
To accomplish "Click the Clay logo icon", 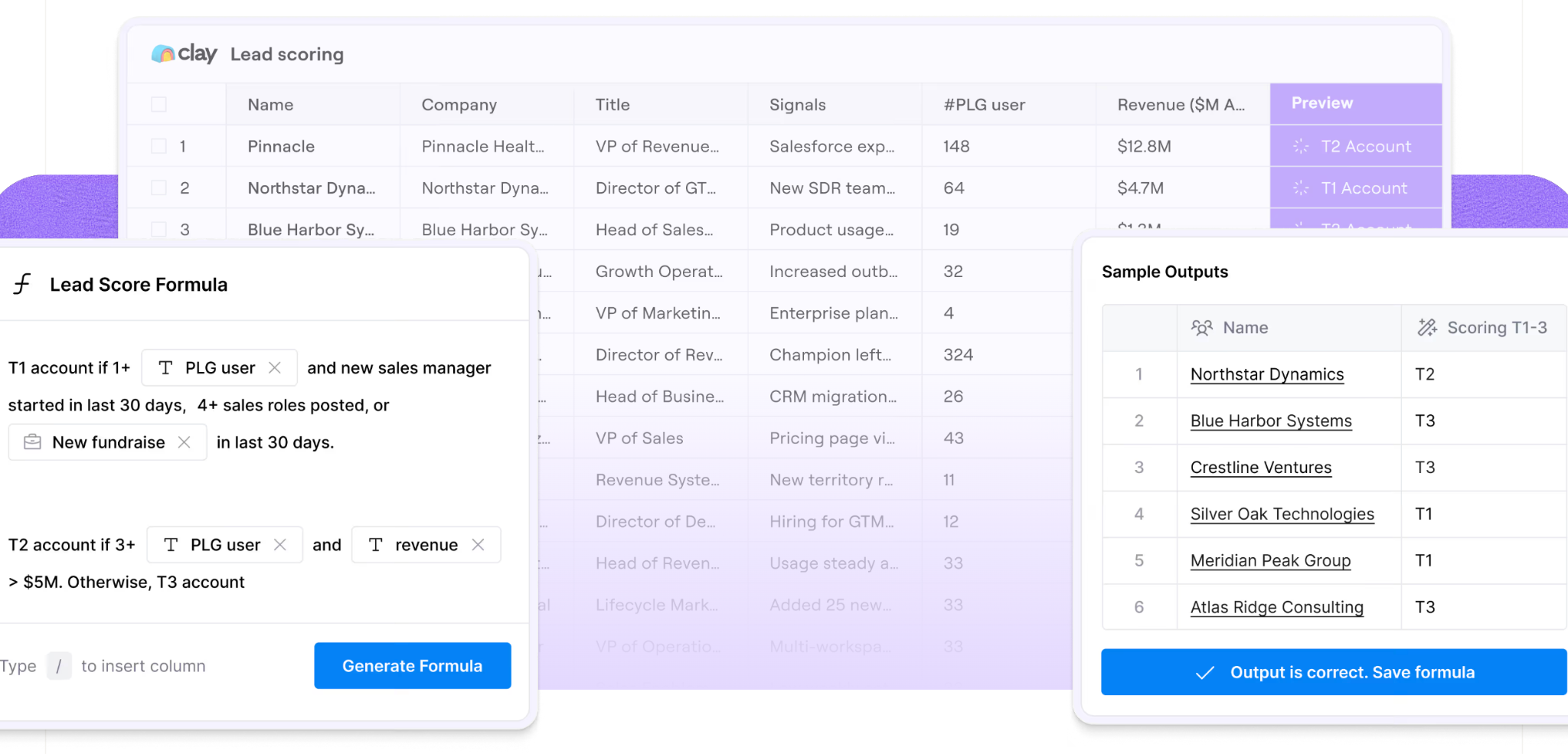I will [162, 54].
